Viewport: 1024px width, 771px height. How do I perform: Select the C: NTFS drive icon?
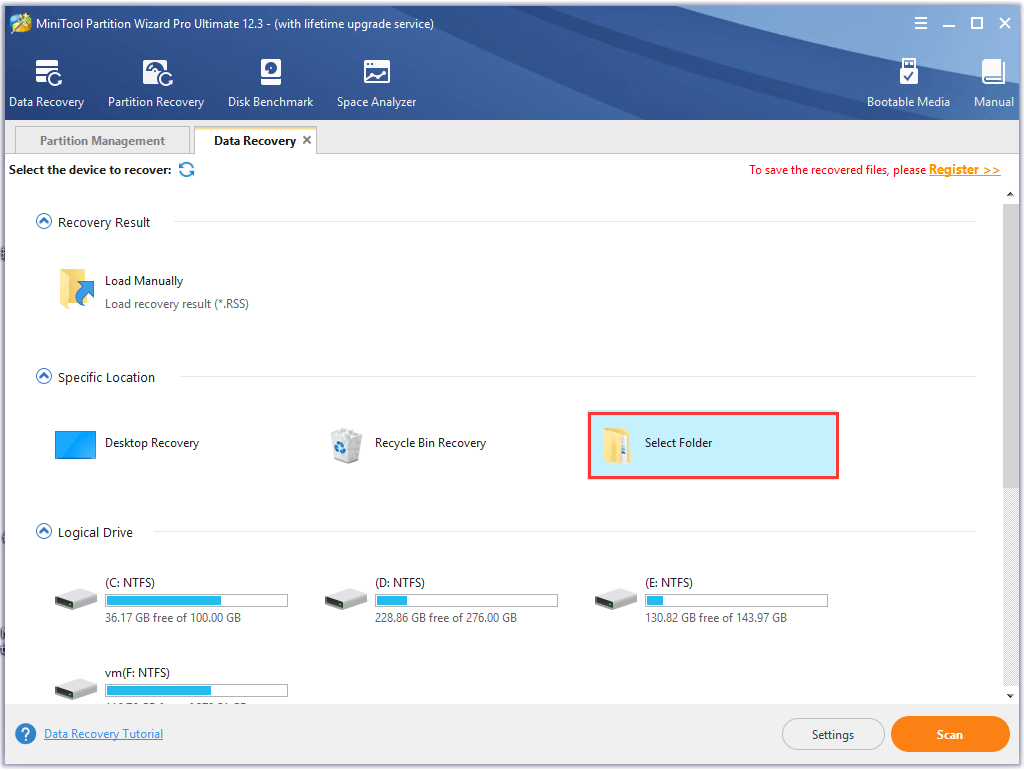[x=76, y=599]
